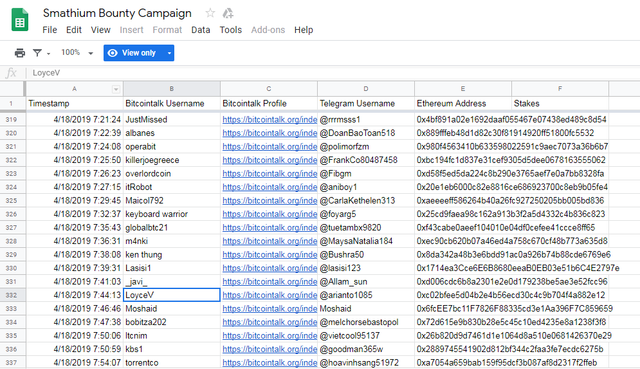The height and width of the screenshot is (369, 640).
Task: Select the cell with username Lasisi1
Action: 171,268
